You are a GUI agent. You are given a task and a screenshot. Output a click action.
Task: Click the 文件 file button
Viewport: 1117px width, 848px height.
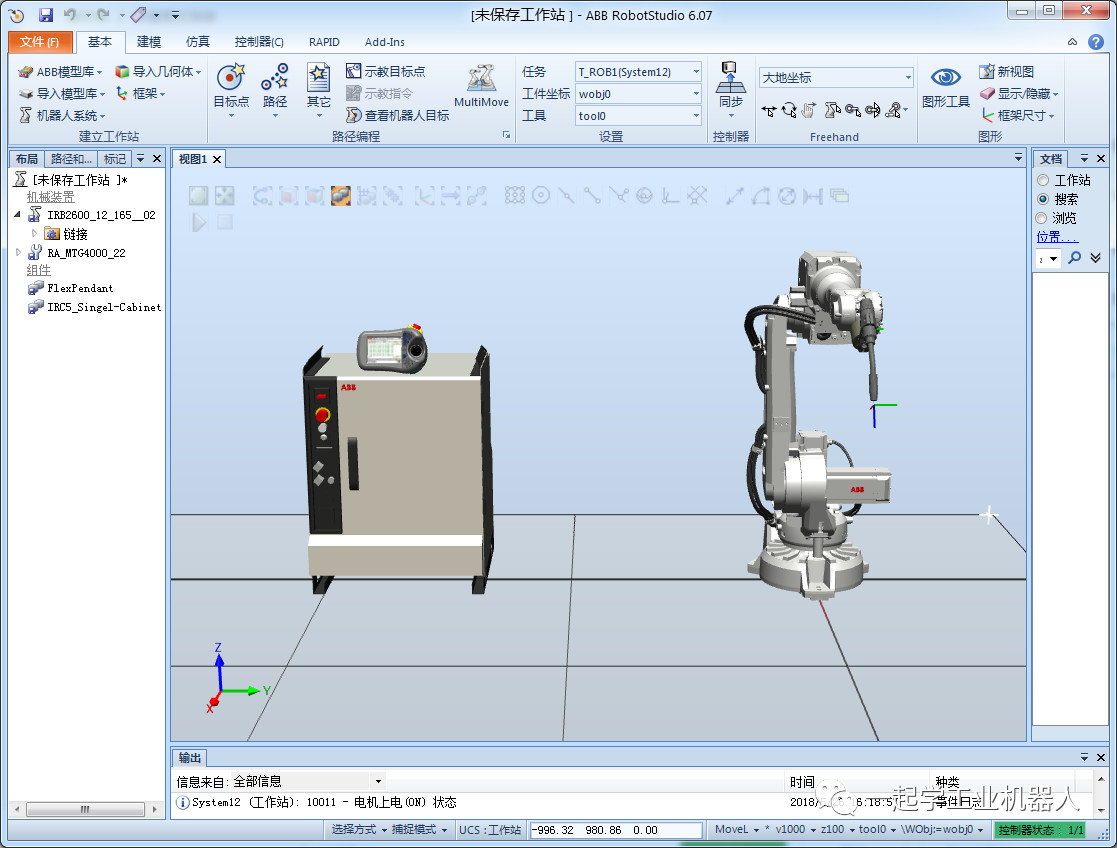pyautogui.click(x=40, y=42)
